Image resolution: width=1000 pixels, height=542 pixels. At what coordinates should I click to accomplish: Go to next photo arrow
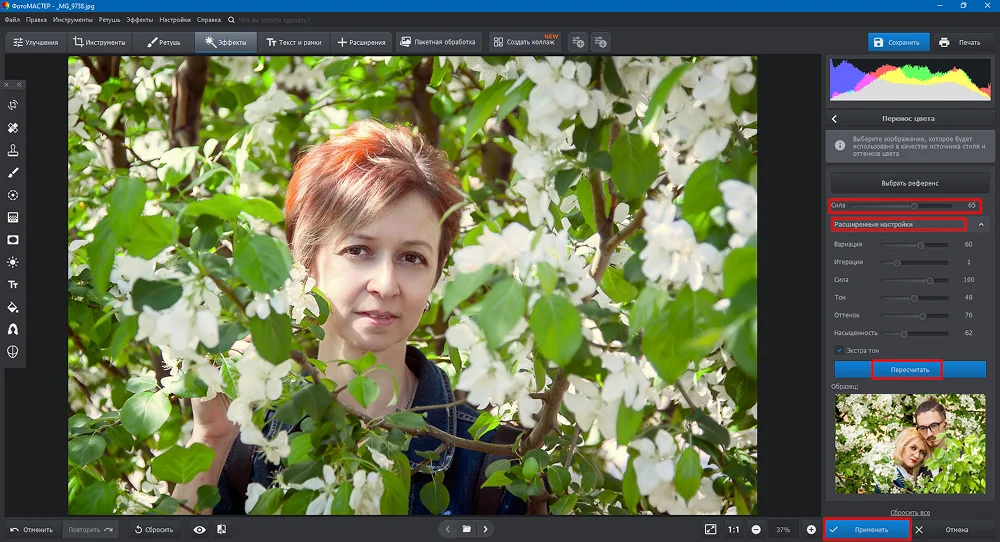485,529
